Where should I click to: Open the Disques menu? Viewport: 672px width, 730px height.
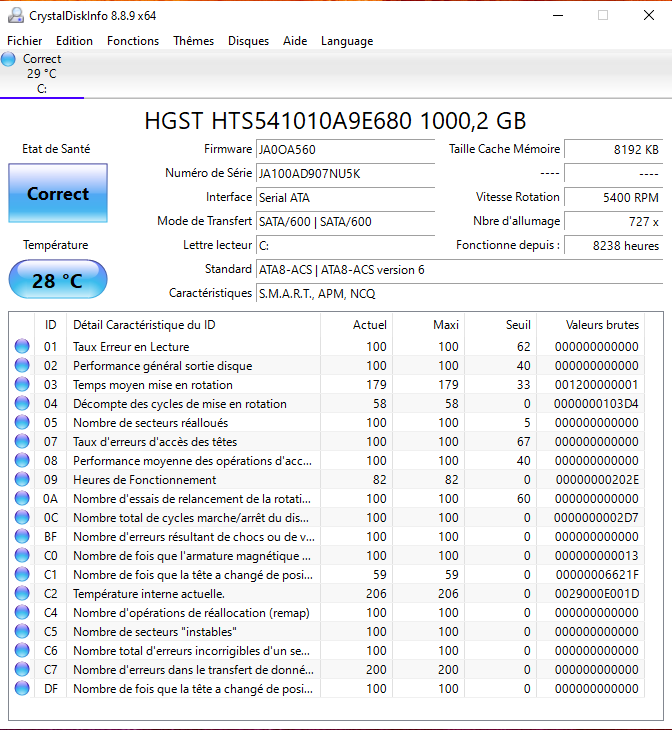tap(248, 41)
